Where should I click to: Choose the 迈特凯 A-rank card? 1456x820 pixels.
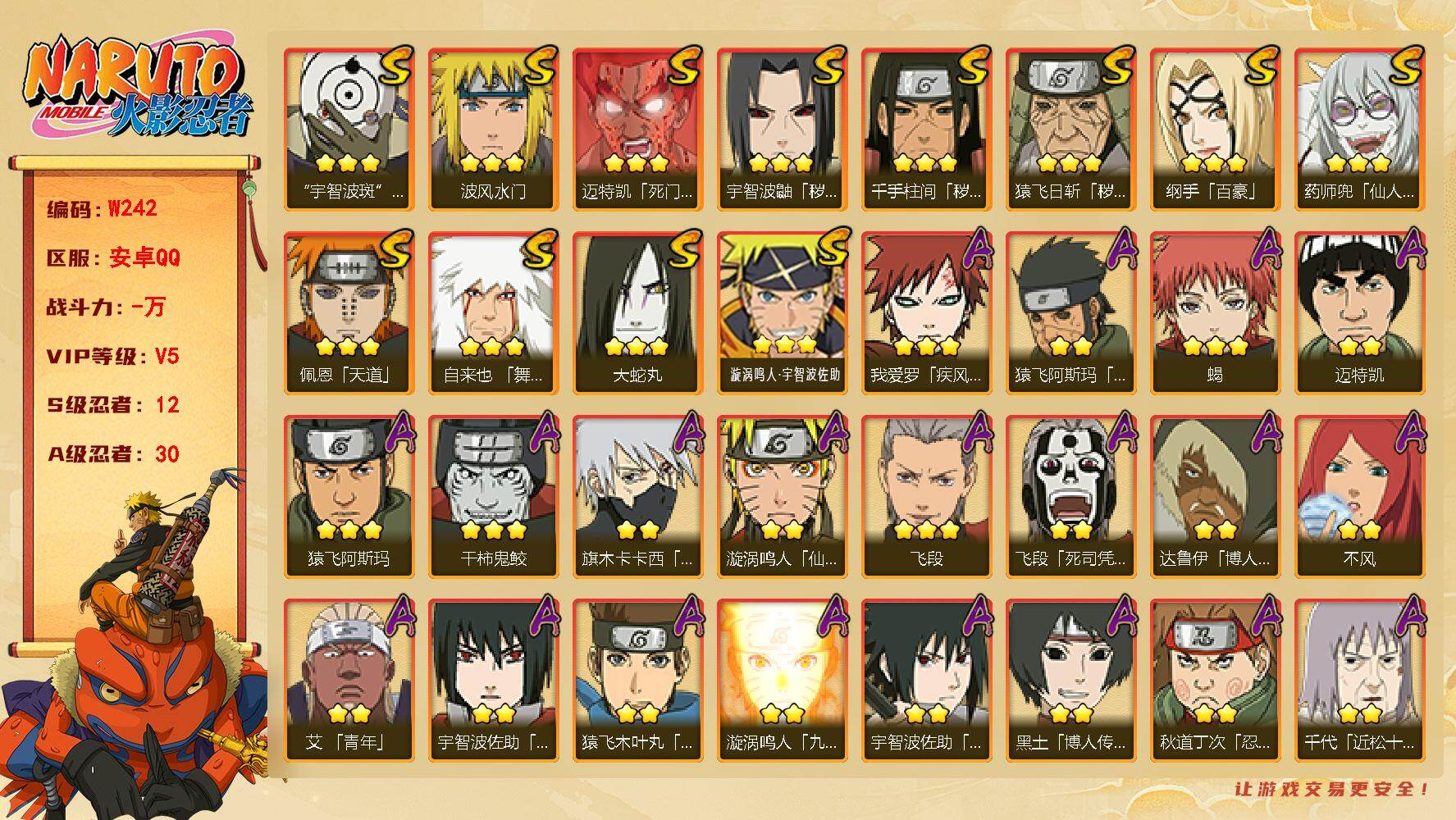(1359, 312)
